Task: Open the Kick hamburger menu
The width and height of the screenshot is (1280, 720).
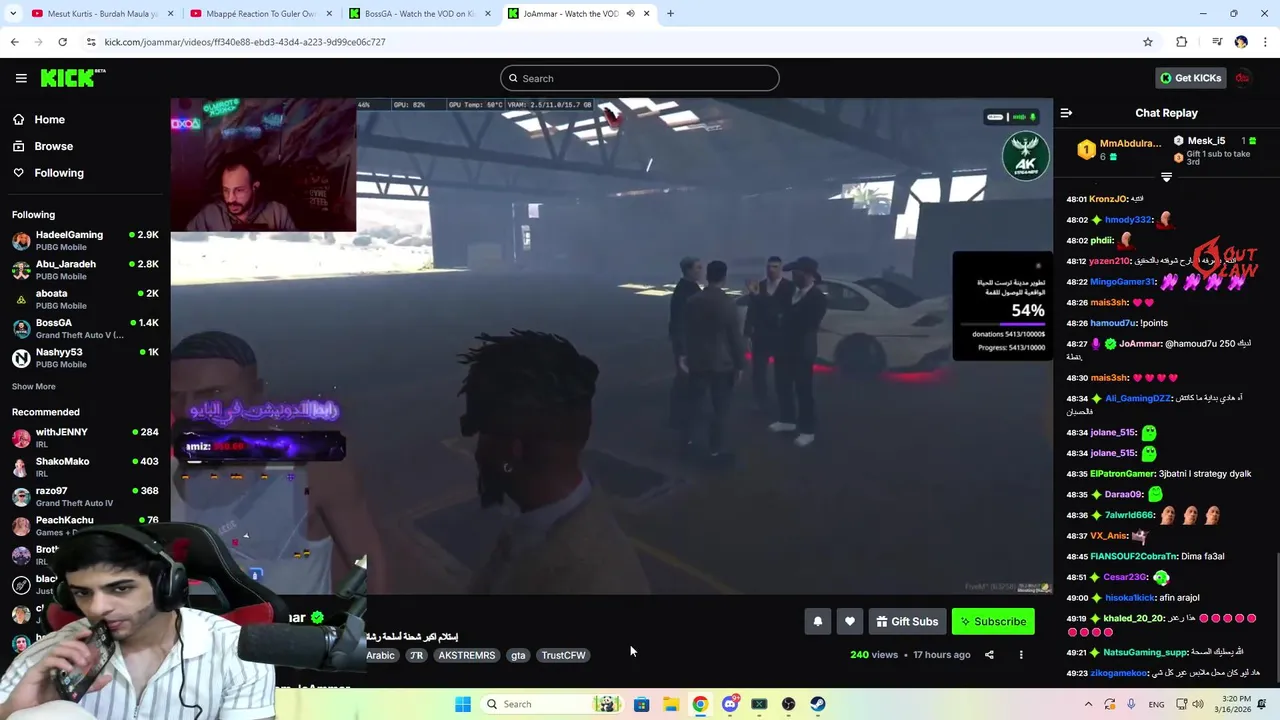Action: point(21,78)
